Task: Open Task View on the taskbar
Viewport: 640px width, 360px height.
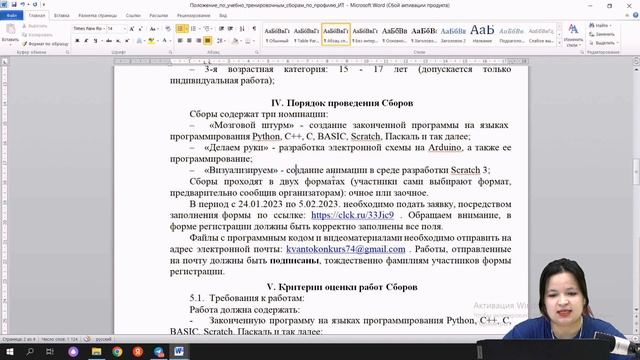Action: (50, 351)
